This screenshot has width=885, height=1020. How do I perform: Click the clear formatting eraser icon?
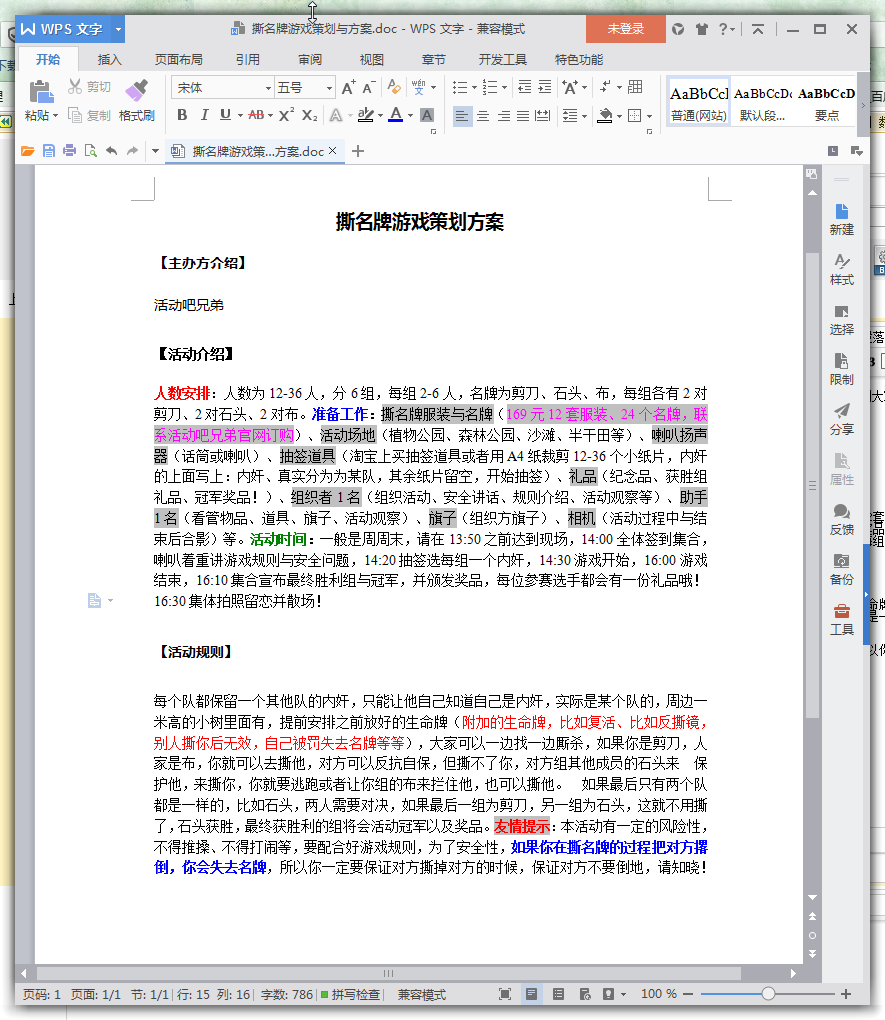pos(394,87)
